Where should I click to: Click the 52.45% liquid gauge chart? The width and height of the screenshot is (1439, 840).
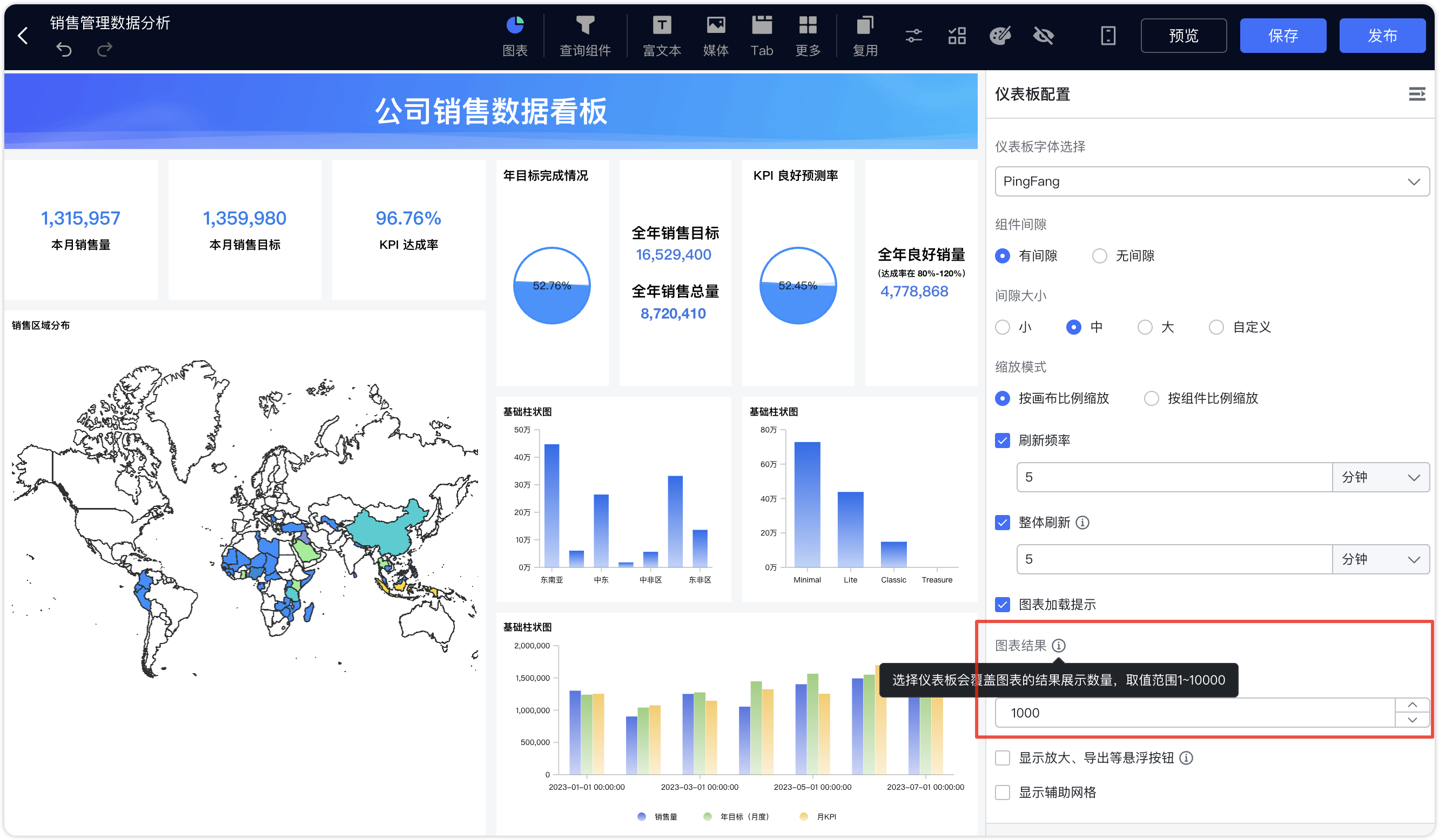click(x=798, y=286)
